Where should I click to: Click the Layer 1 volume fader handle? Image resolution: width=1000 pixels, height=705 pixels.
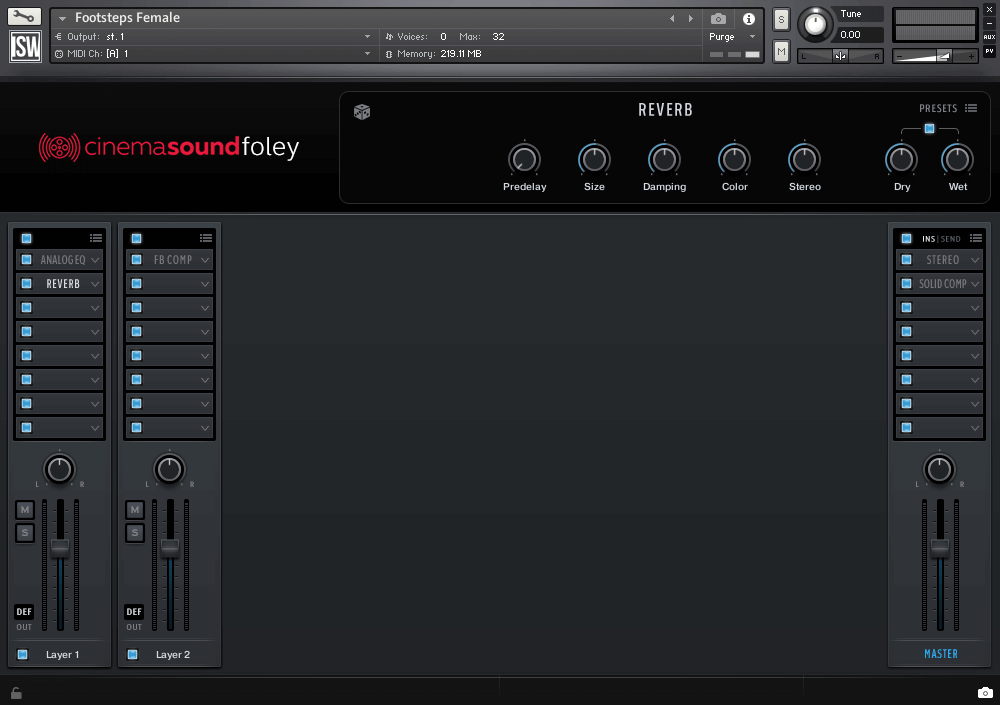pos(60,548)
